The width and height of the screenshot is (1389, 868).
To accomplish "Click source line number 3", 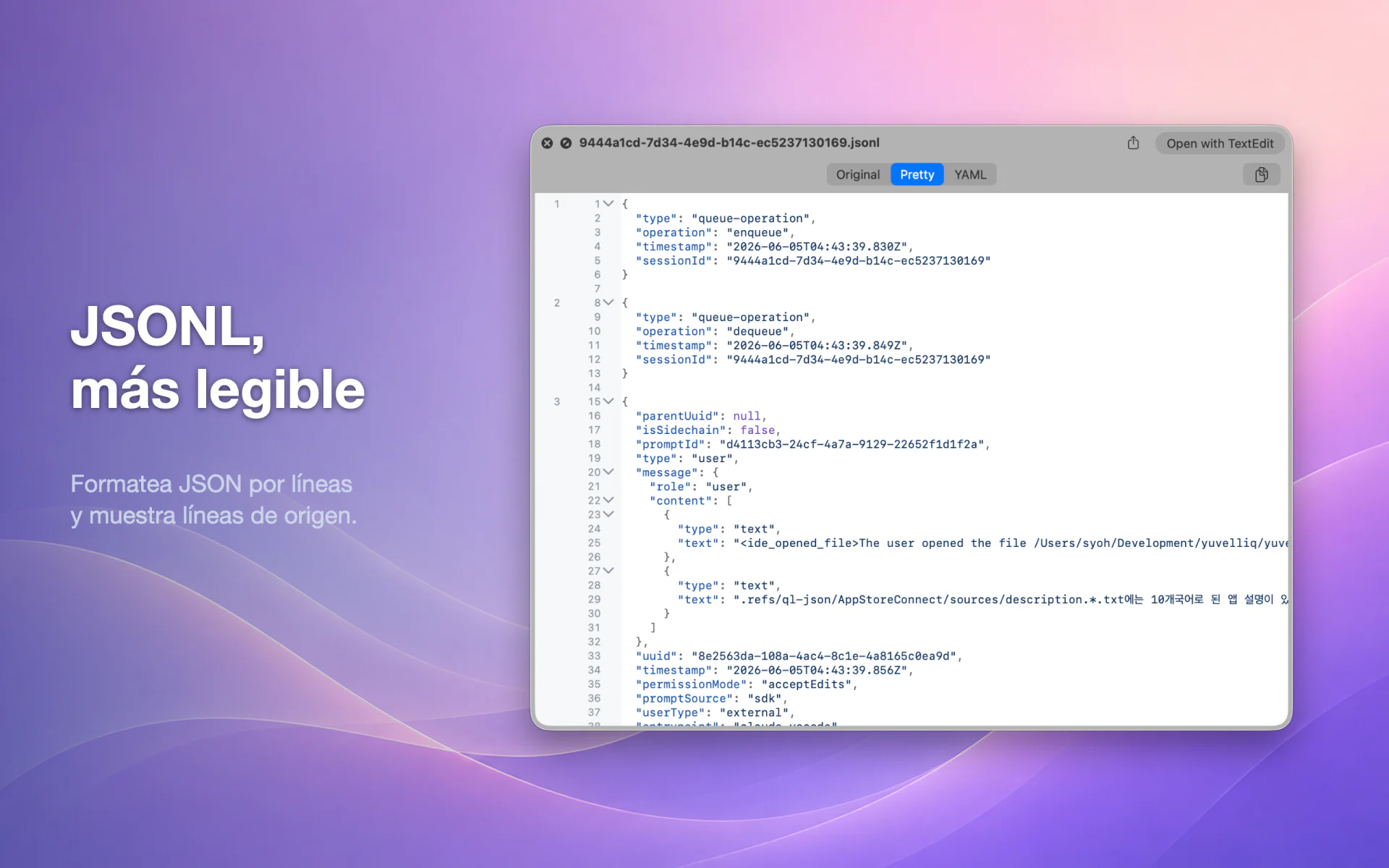I will [x=557, y=401].
